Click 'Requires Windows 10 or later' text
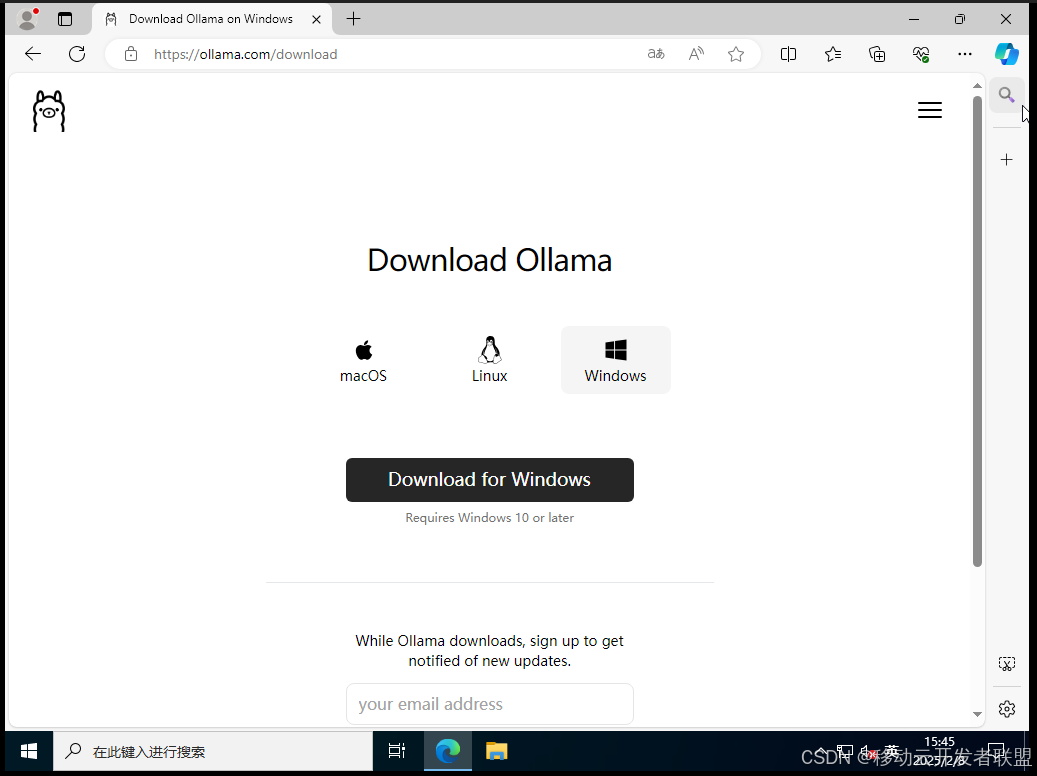 tap(489, 517)
